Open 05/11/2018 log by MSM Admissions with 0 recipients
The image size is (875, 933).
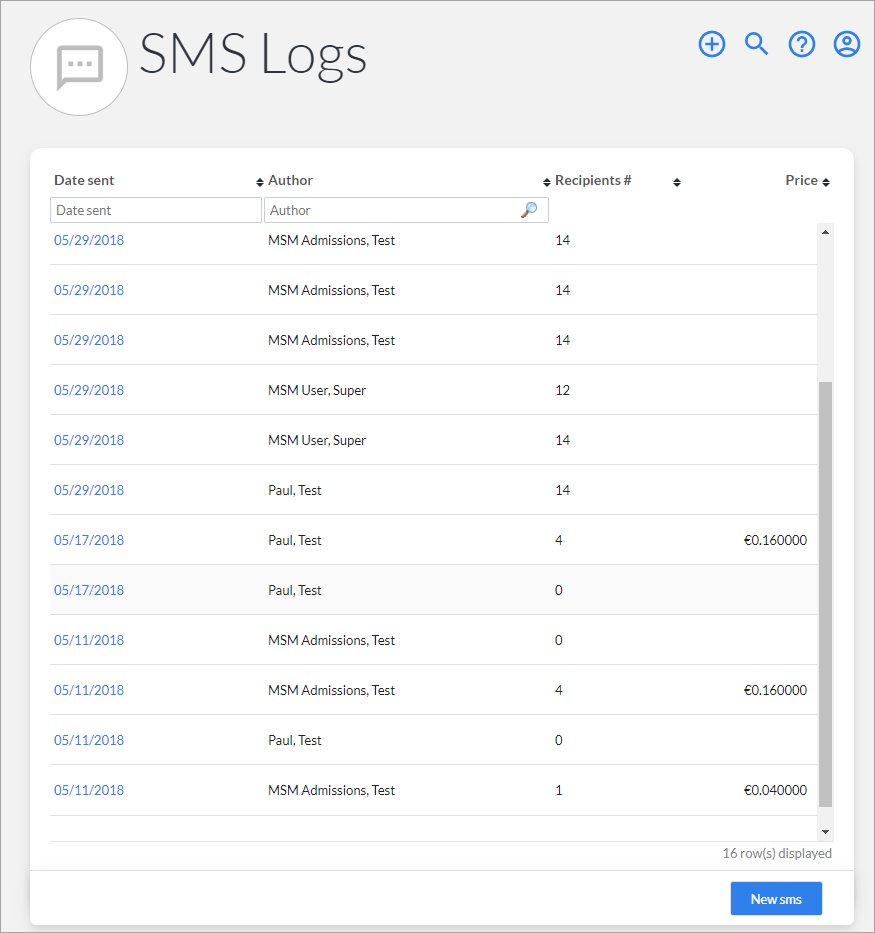[x=89, y=640]
